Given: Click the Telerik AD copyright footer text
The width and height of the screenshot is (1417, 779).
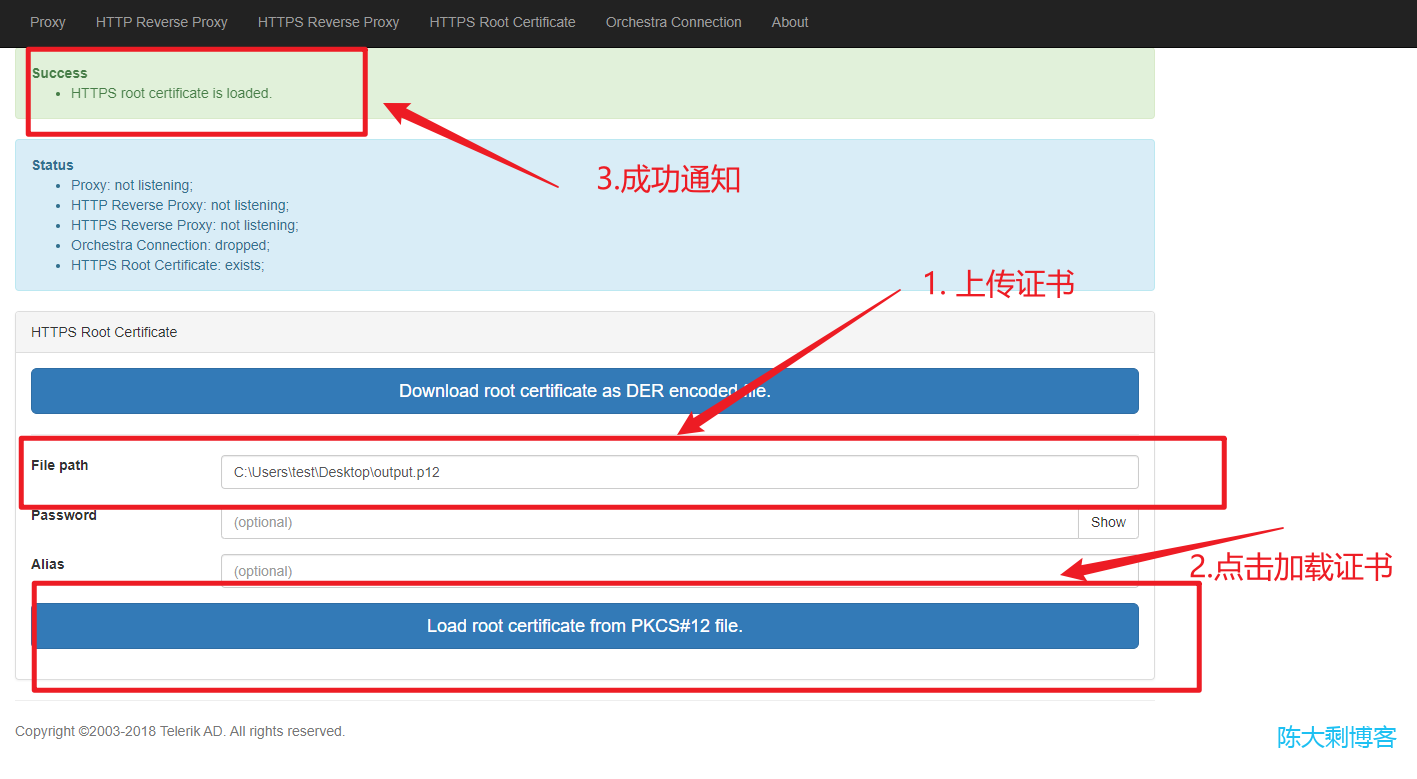Looking at the screenshot, I should (180, 731).
